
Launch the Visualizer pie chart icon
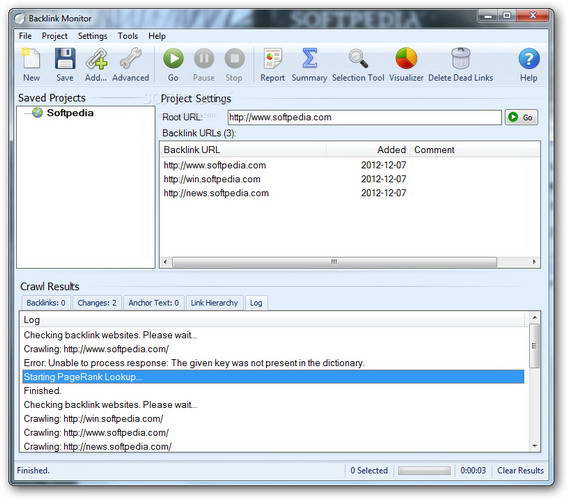pyautogui.click(x=406, y=59)
